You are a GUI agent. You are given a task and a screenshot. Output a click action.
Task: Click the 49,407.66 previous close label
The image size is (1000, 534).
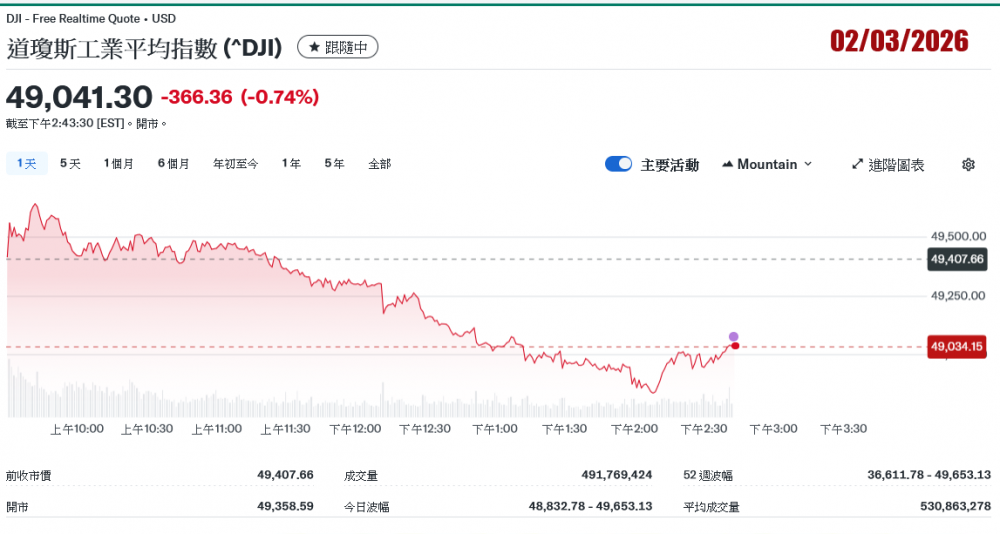957,259
